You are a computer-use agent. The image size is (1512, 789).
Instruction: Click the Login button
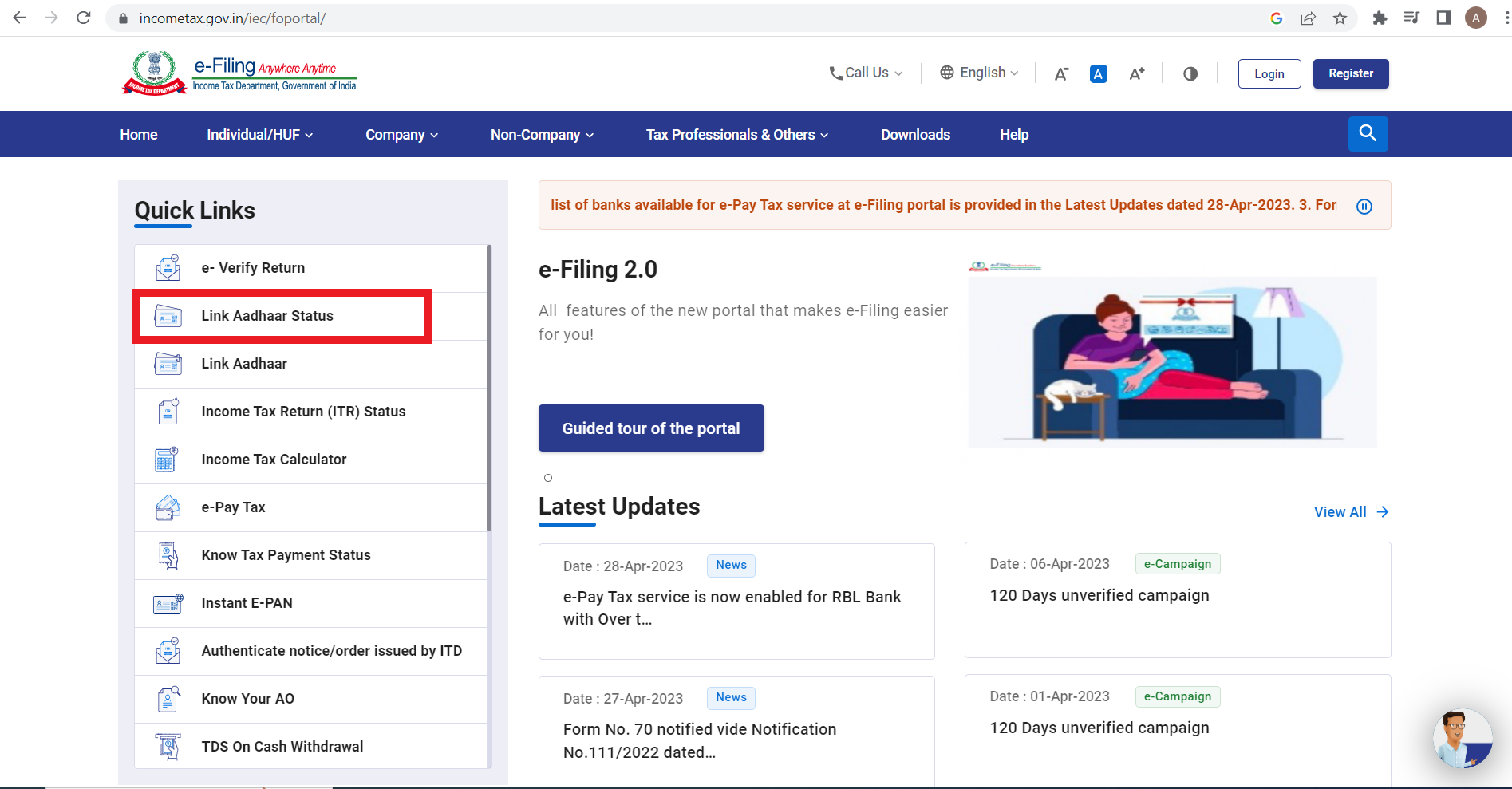coord(1269,73)
